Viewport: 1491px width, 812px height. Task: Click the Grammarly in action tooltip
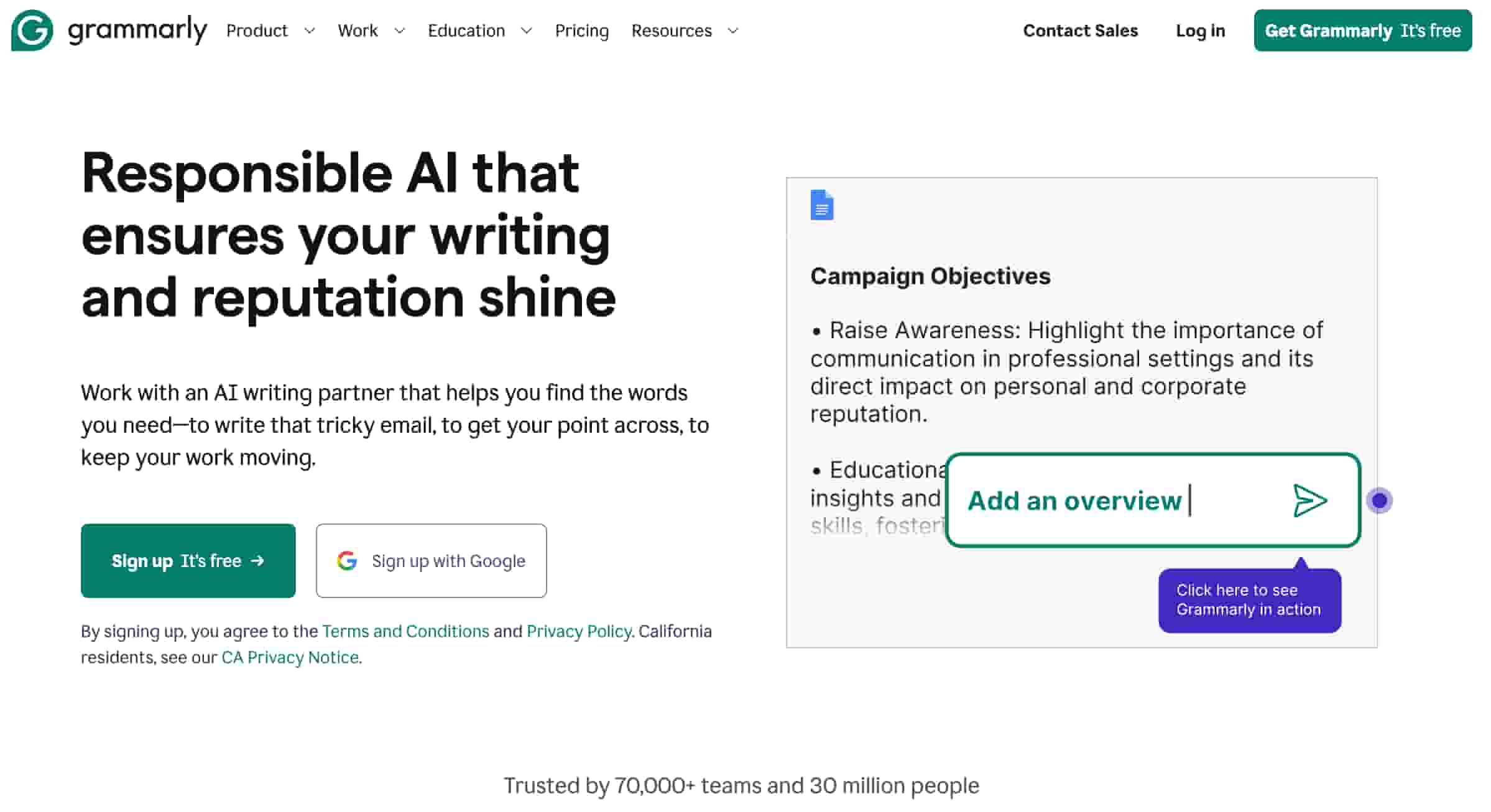pyautogui.click(x=1249, y=599)
